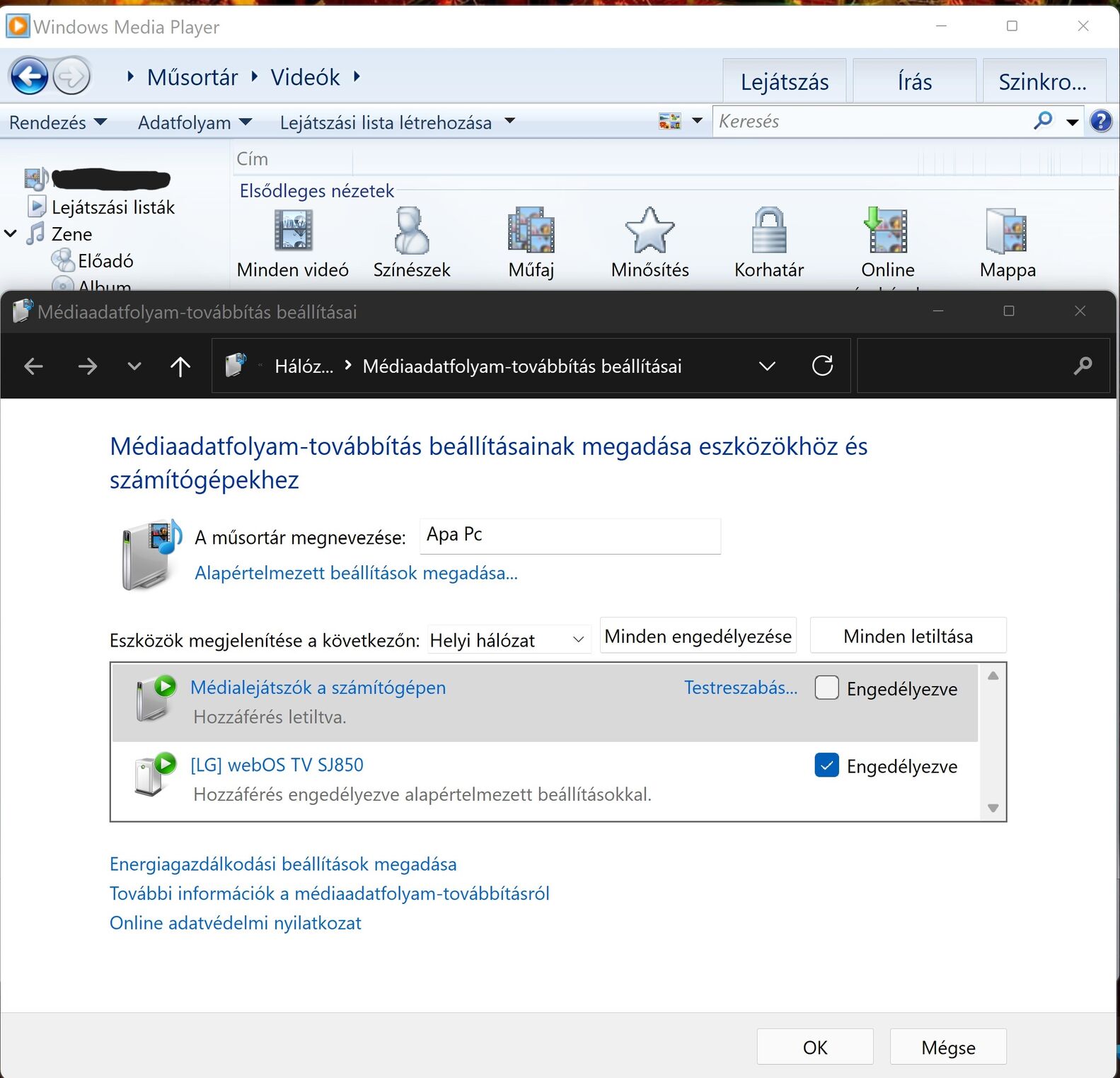Click the address bar location icon

click(236, 366)
